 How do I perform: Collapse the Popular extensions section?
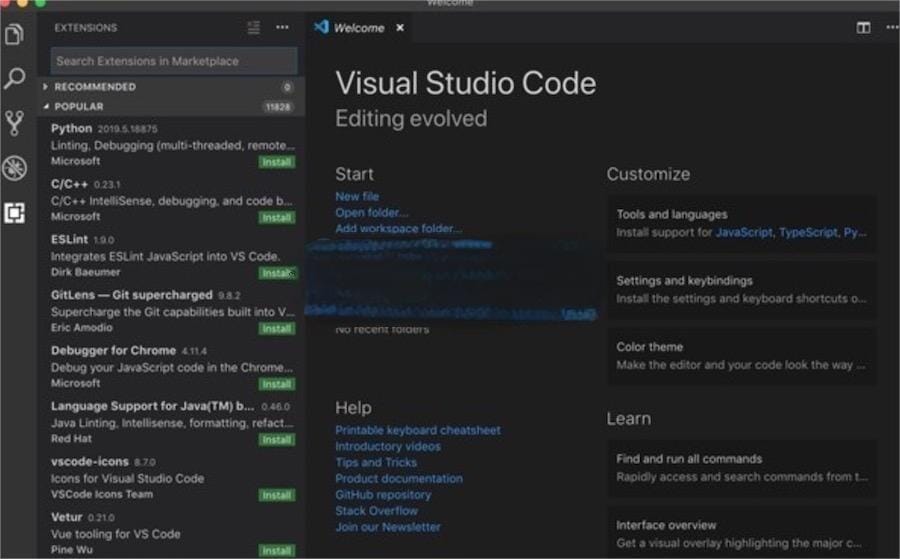pyautogui.click(x=78, y=106)
